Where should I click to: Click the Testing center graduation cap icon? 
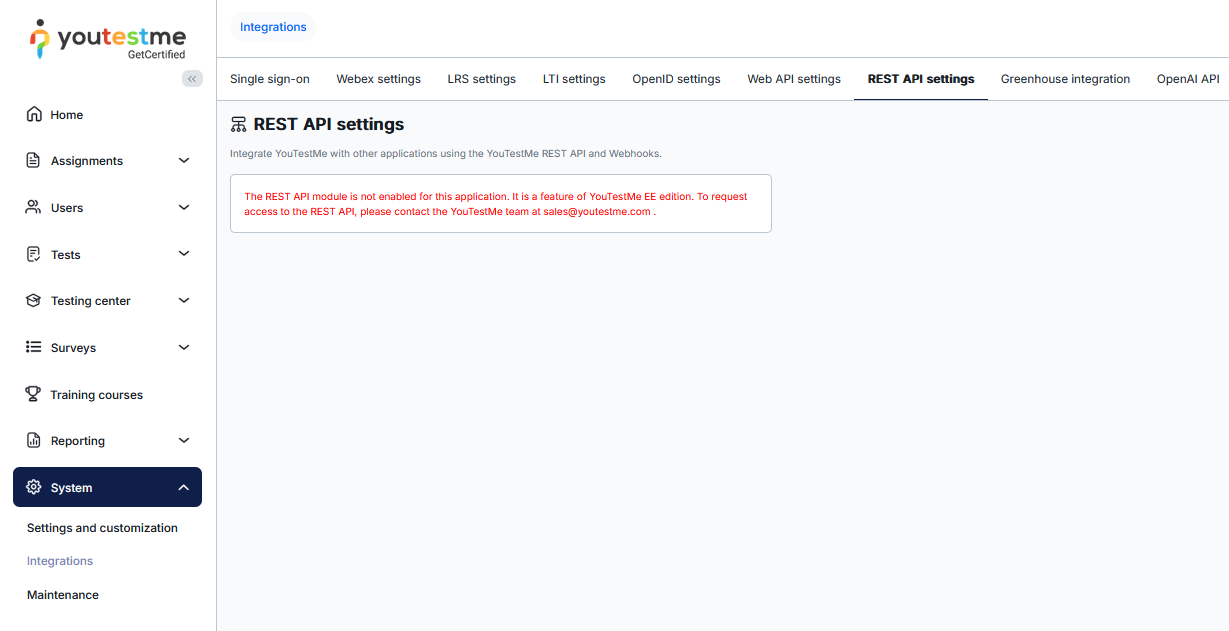pos(34,301)
